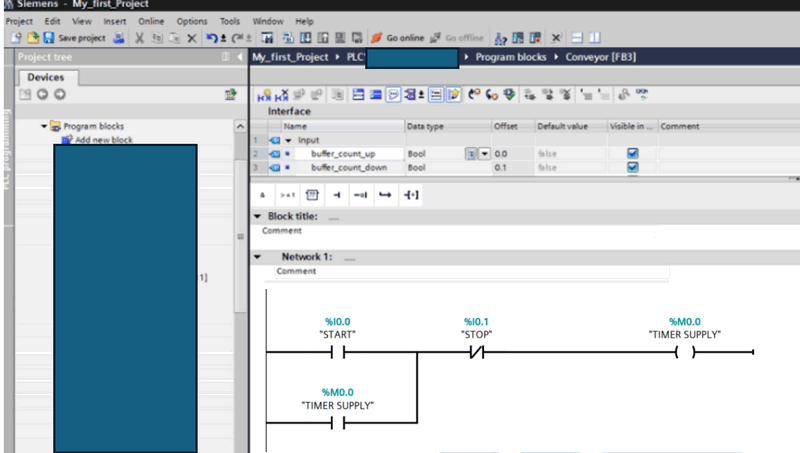
Task: Collapse the Project tree panel arrow
Action: click(x=239, y=57)
